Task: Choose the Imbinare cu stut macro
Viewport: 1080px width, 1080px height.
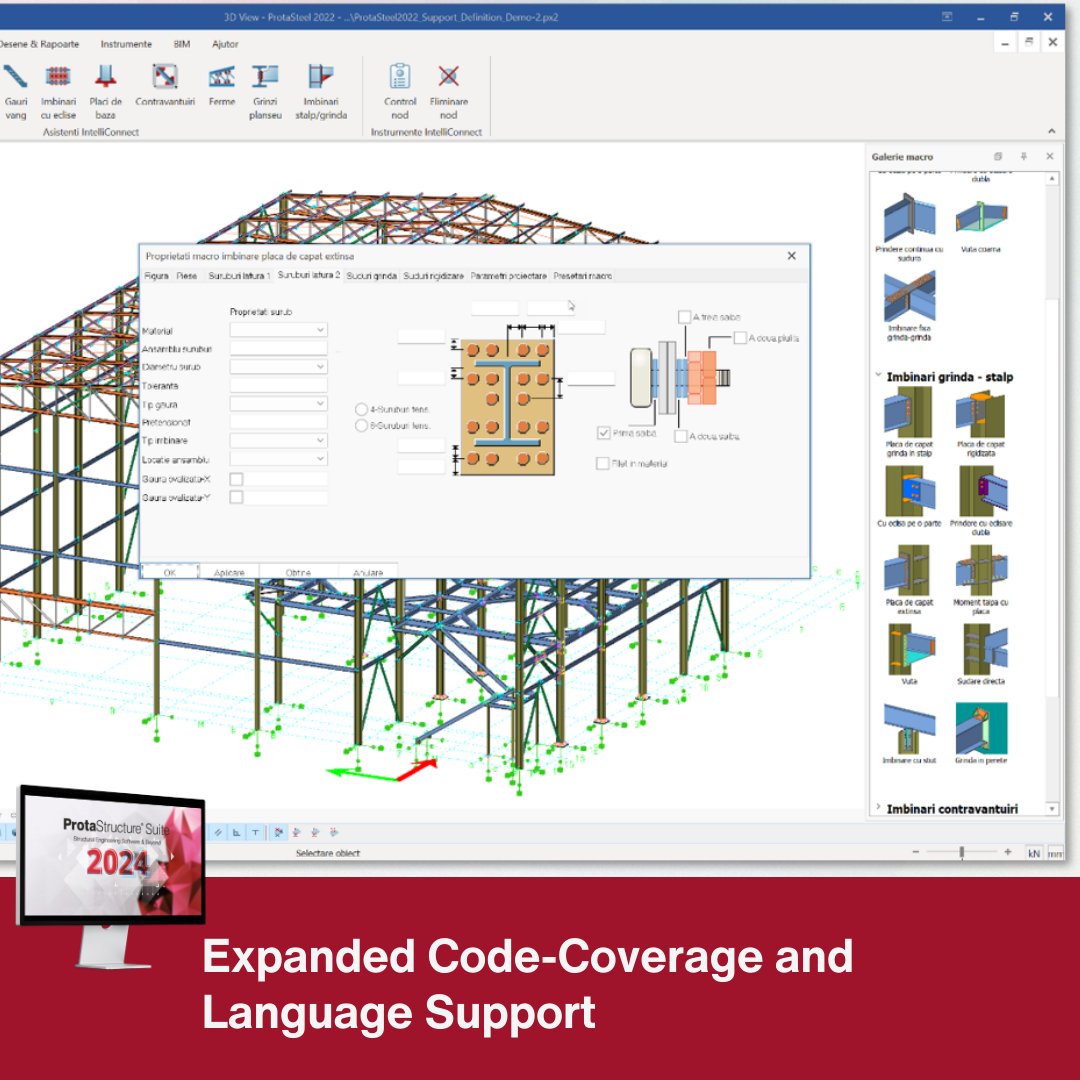Action: point(909,734)
